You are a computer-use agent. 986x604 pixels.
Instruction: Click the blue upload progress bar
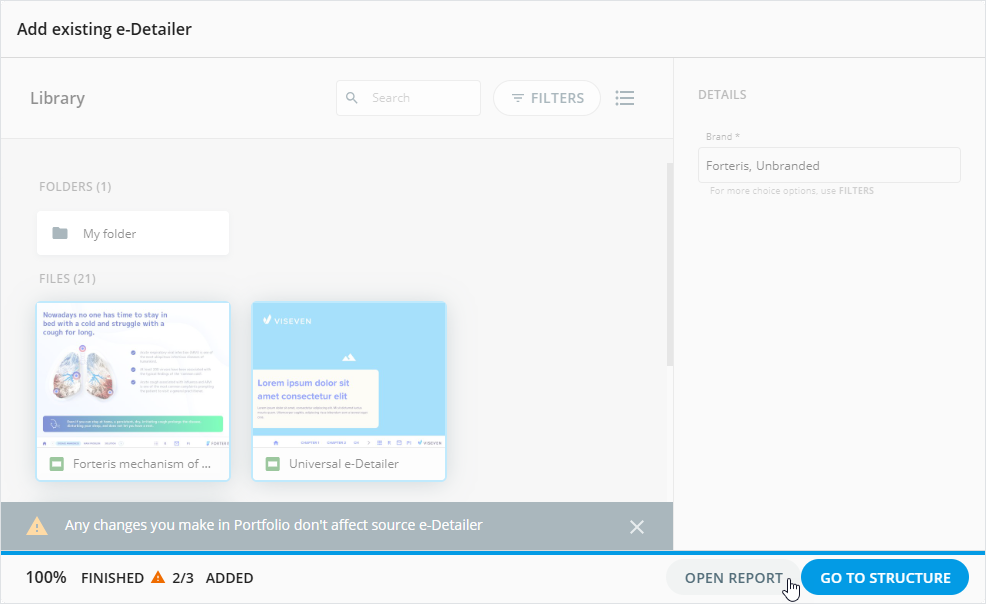pyautogui.click(x=493, y=552)
